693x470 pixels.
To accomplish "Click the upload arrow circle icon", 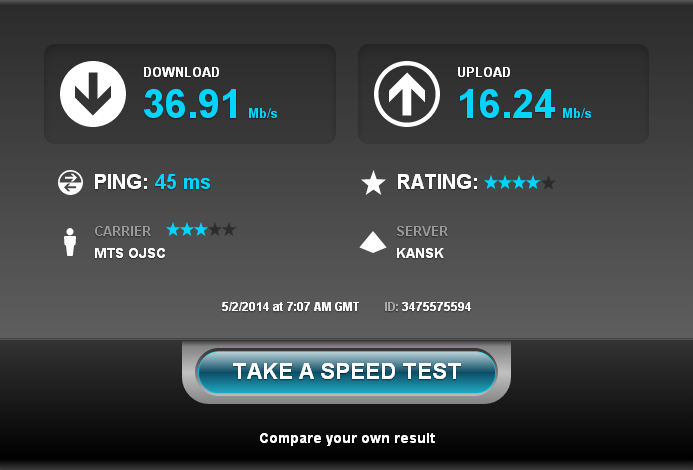I will [407, 94].
